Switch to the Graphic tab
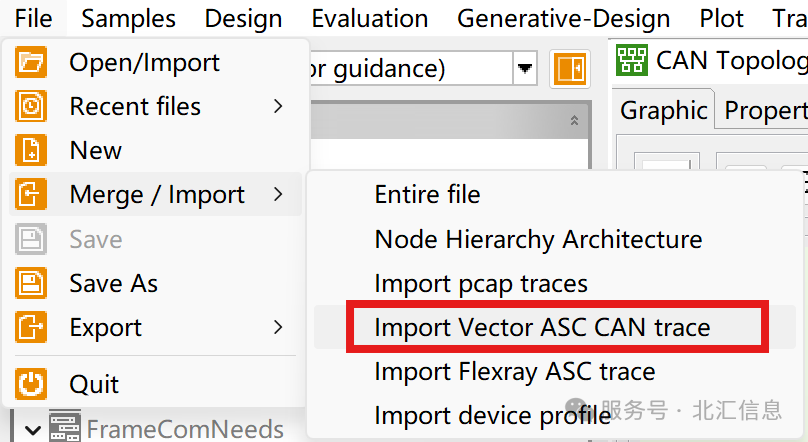Viewport: 808px width, 442px height. tap(663, 110)
